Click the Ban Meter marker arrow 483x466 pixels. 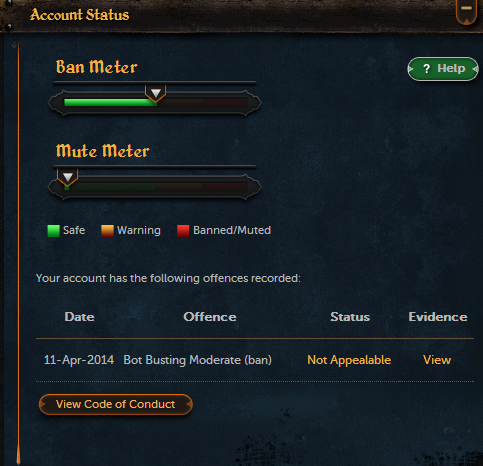coord(156,93)
